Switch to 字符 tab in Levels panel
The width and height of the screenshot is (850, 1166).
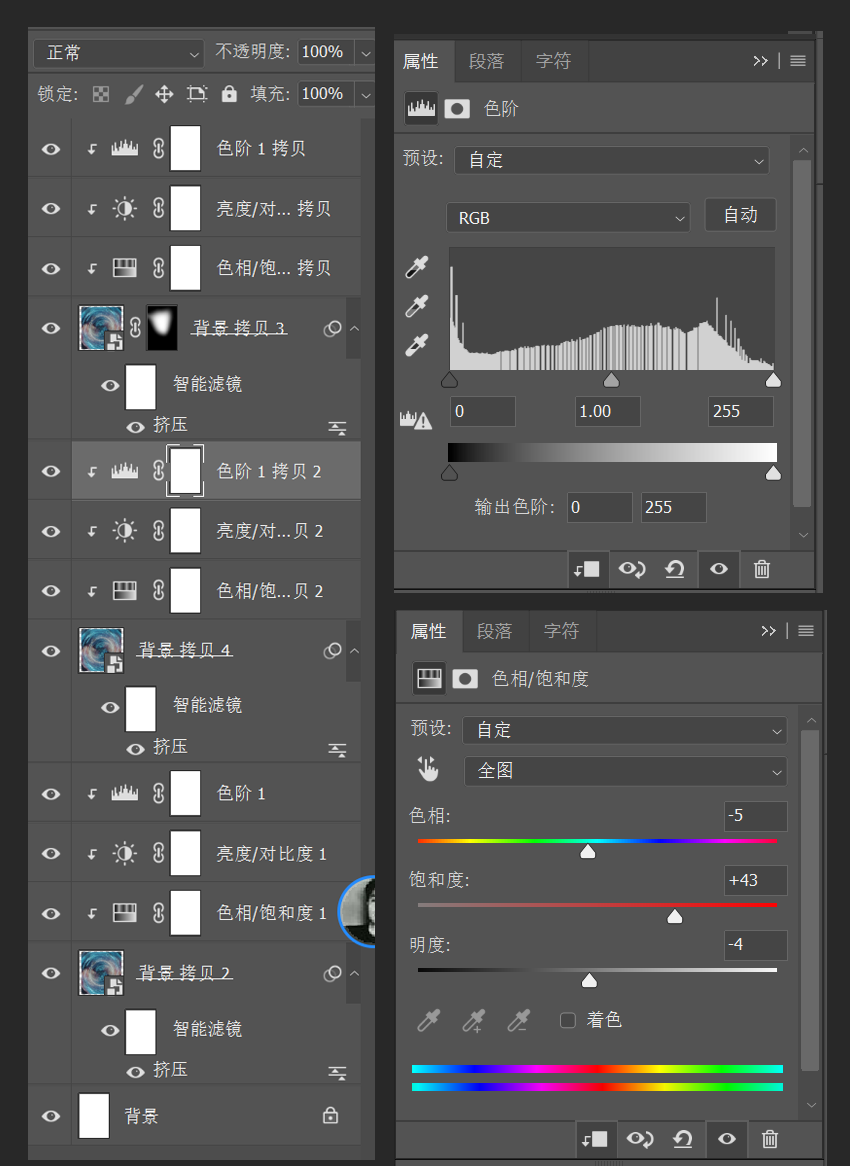pos(553,61)
